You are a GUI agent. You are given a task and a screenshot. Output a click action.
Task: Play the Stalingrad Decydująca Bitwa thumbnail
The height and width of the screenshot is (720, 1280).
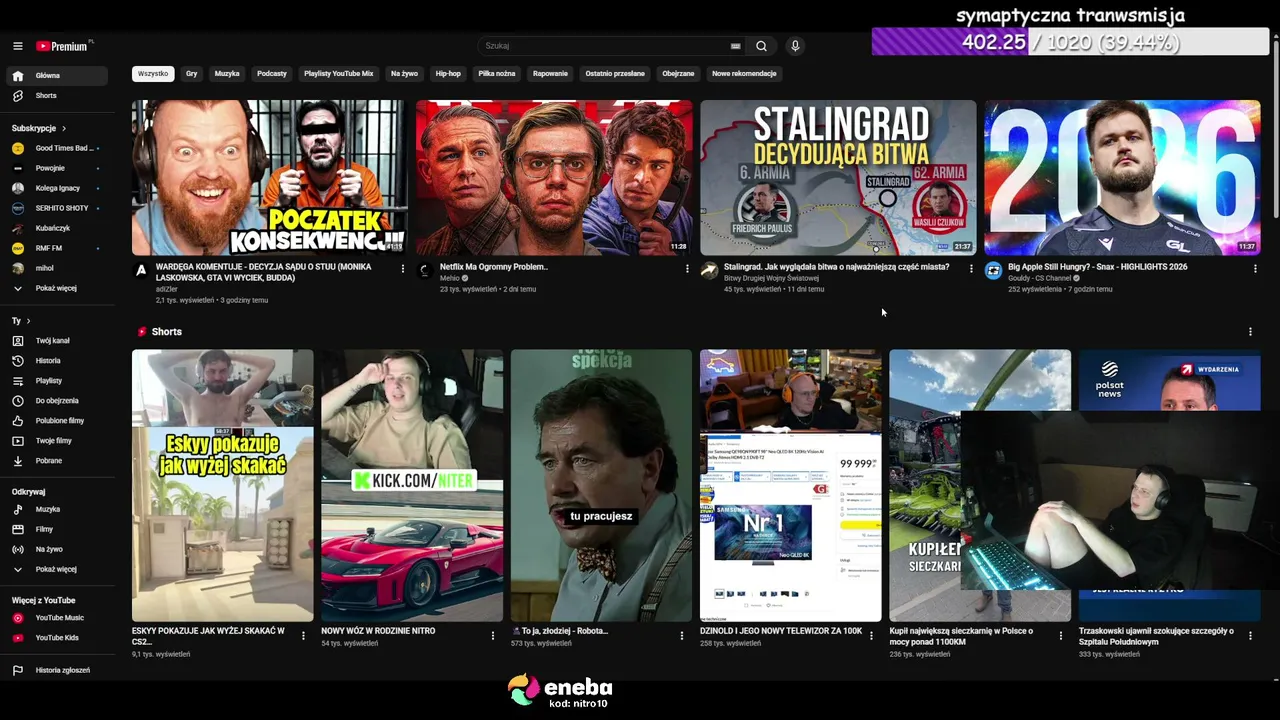[838, 178]
